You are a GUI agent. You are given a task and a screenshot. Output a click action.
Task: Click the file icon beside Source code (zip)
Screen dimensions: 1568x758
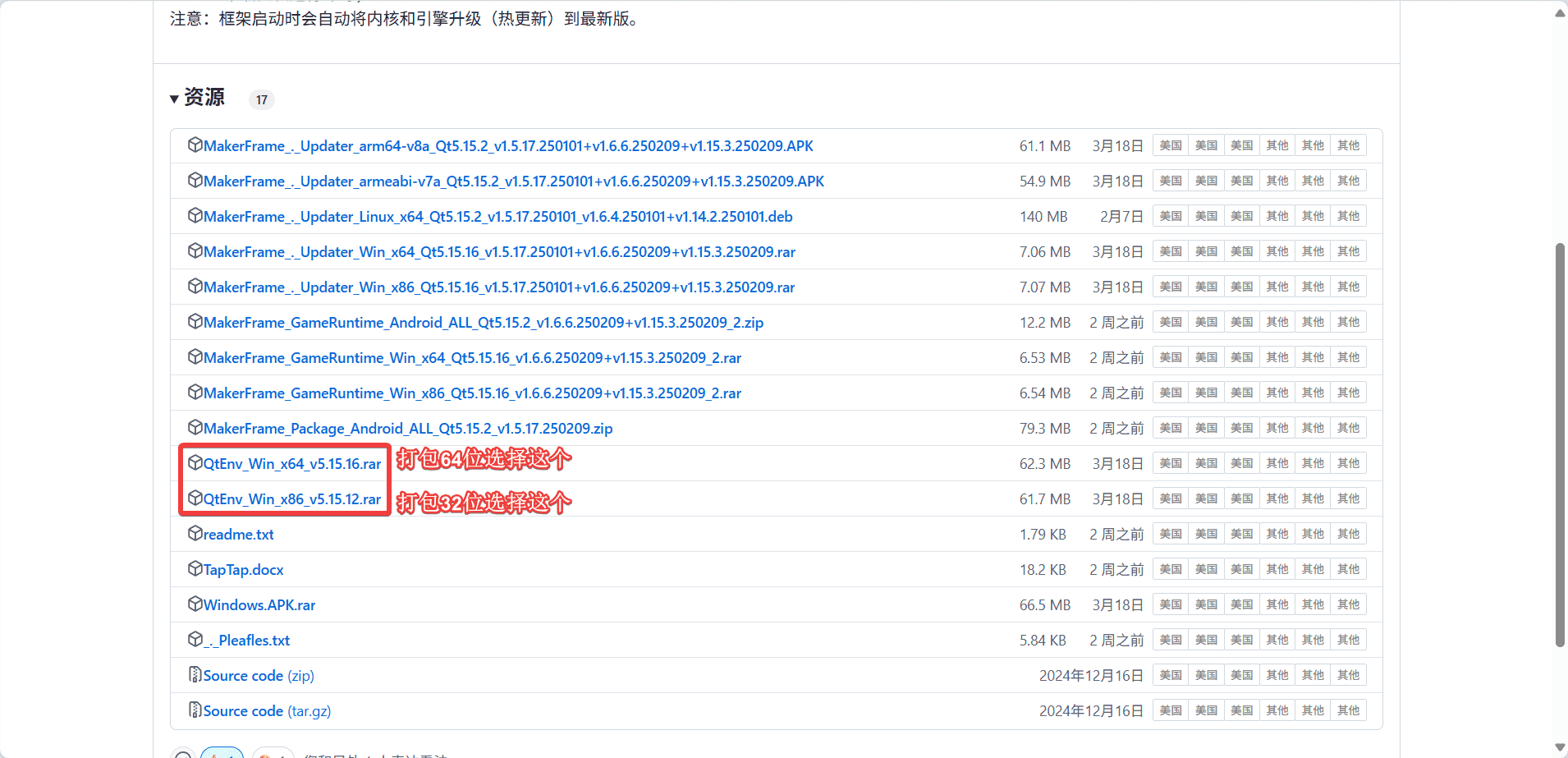pos(194,674)
